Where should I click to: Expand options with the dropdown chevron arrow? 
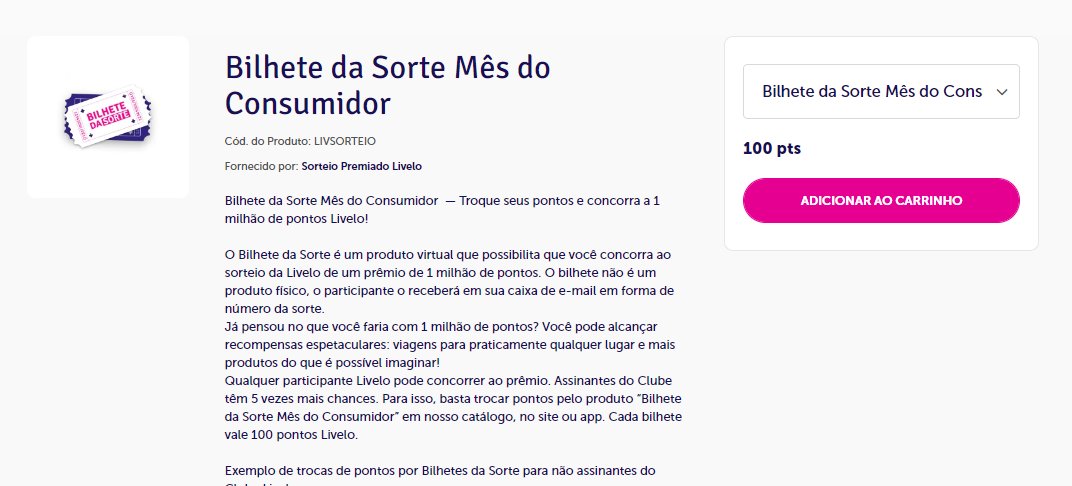(1002, 92)
